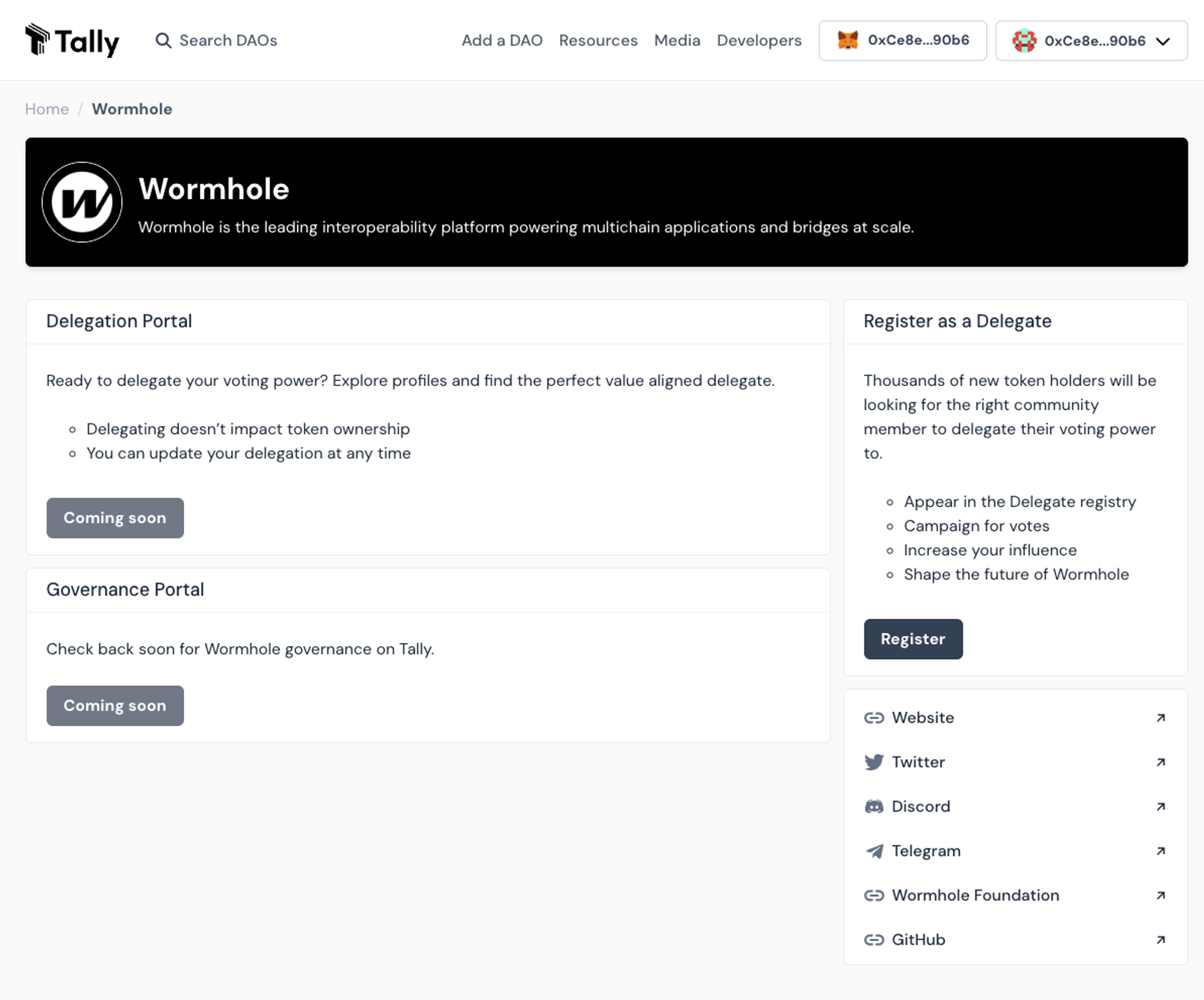Click "Shape the future of Wormhole" bullet
The height and width of the screenshot is (1000, 1204).
(x=1016, y=574)
